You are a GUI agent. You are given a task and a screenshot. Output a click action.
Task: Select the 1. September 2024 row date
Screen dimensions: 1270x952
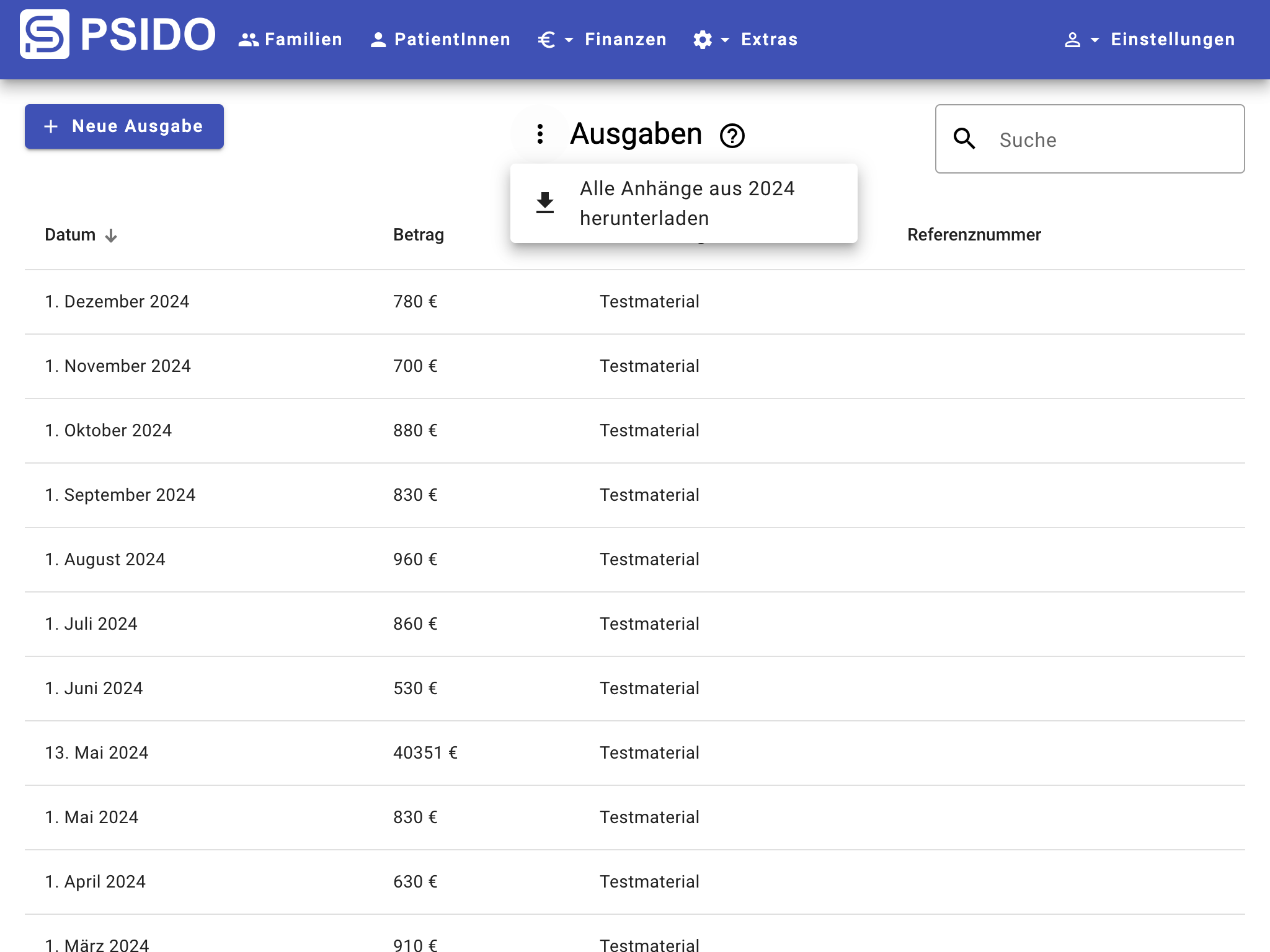[x=120, y=495]
